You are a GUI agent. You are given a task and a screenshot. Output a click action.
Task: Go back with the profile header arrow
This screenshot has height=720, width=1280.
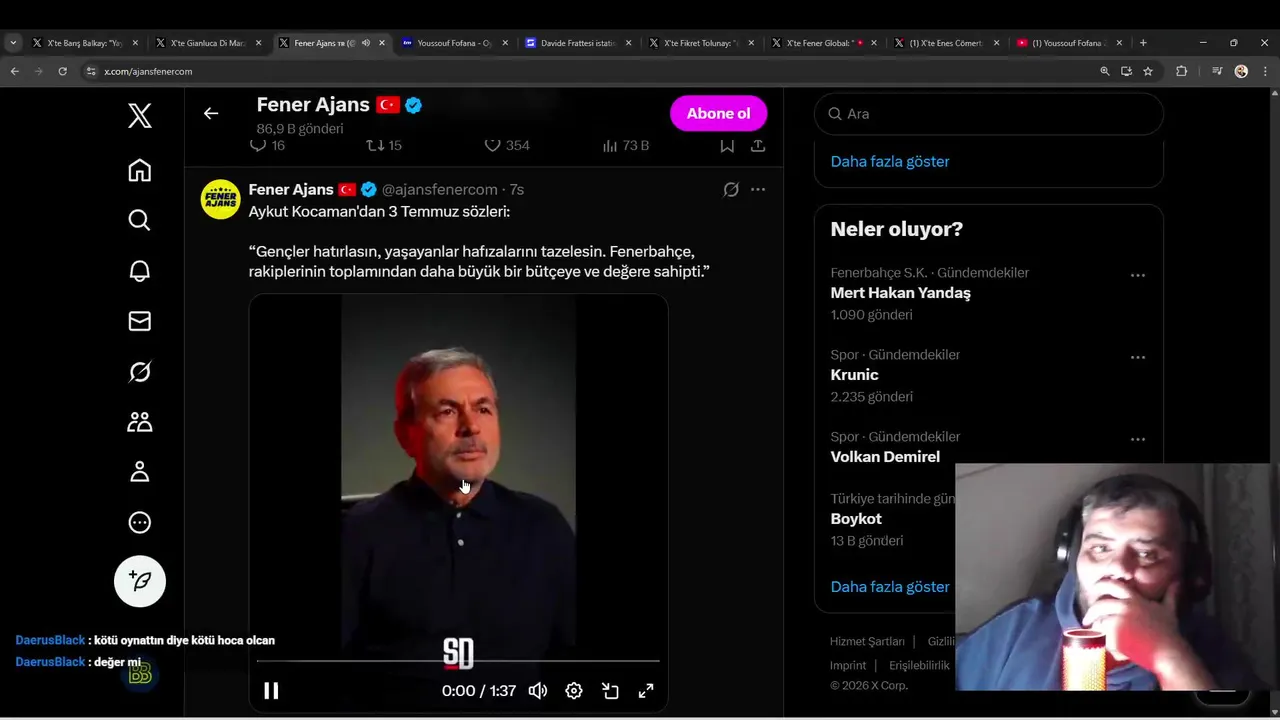pyautogui.click(x=211, y=113)
